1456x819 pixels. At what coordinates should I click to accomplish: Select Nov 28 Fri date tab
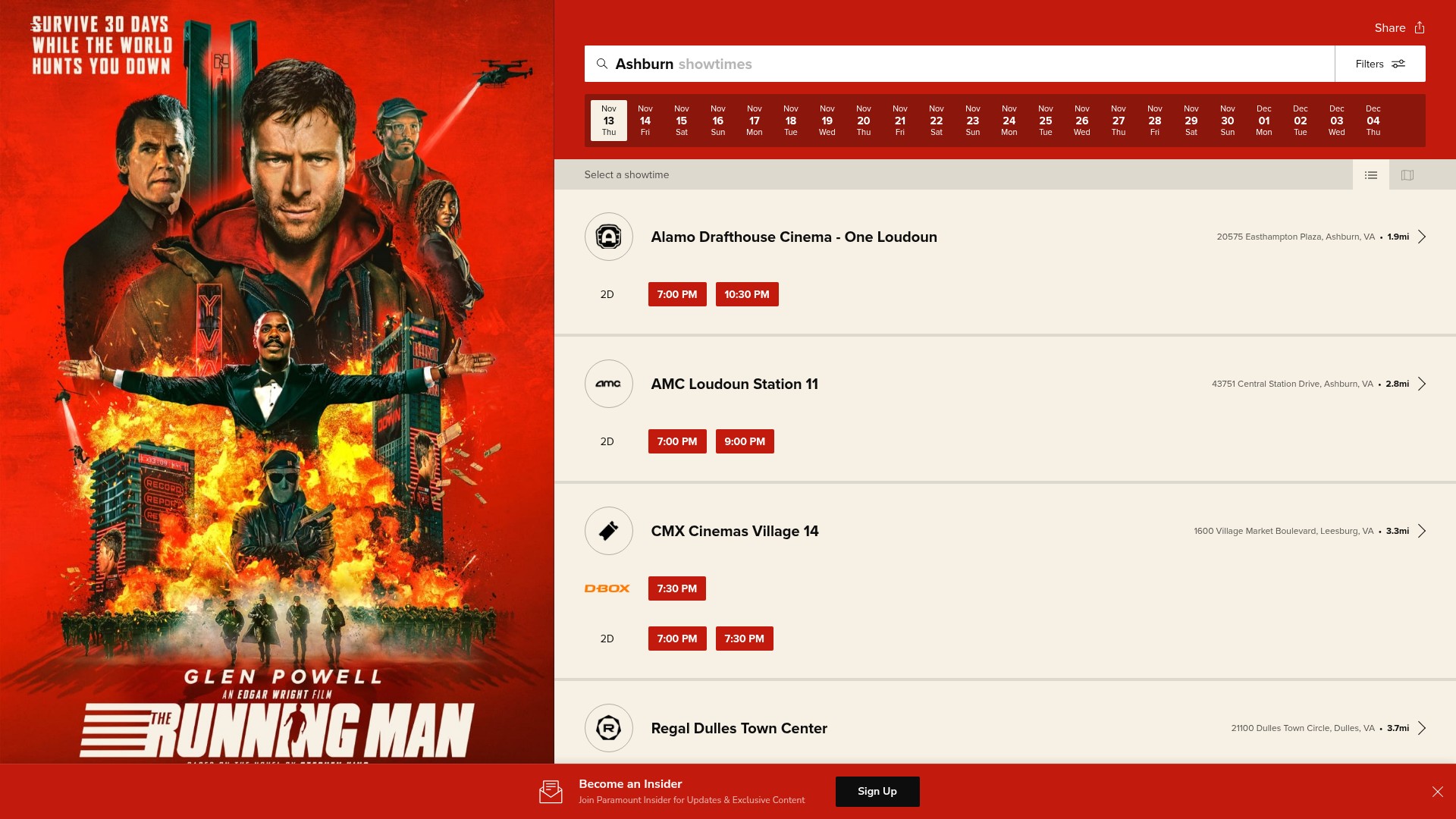(1155, 121)
